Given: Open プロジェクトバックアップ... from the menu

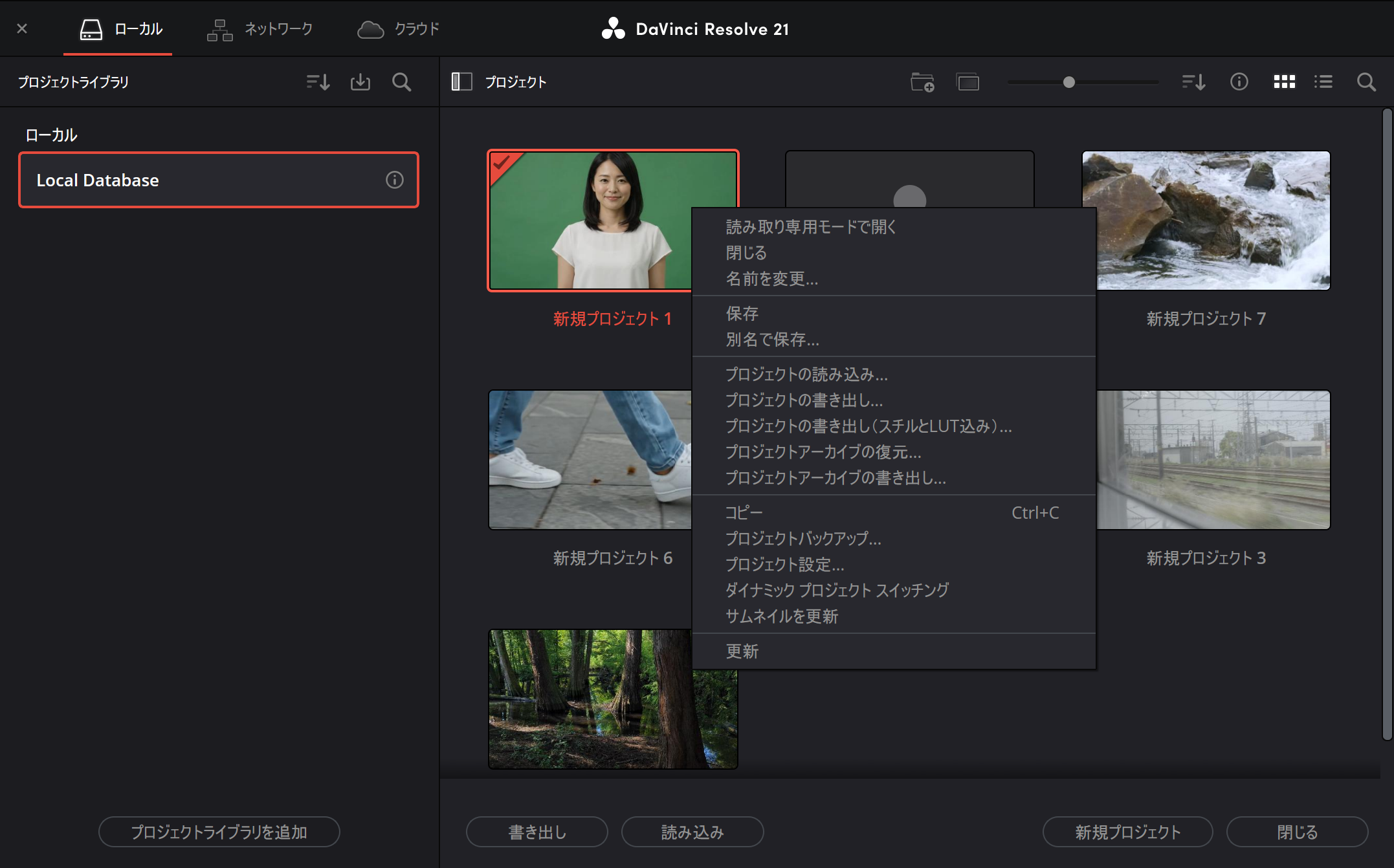Looking at the screenshot, I should pos(894,539).
